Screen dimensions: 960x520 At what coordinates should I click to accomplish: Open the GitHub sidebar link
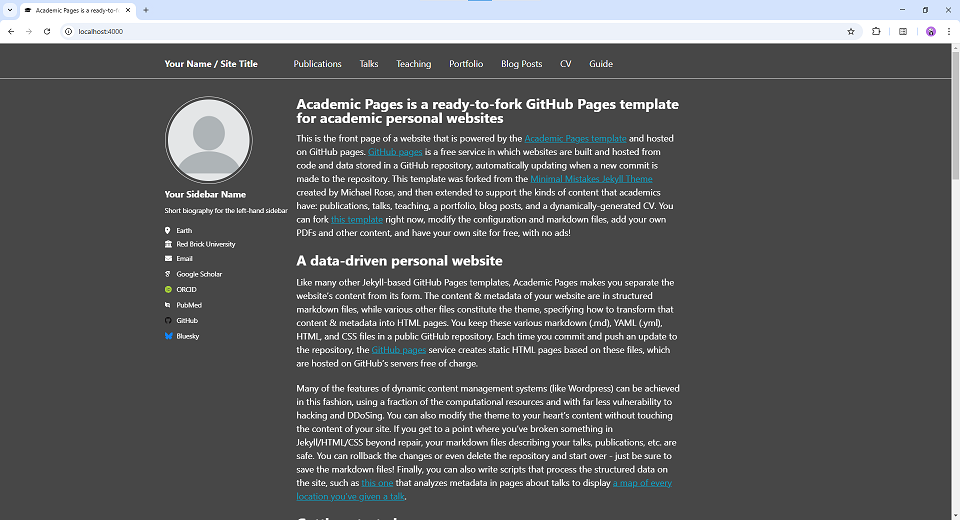coord(187,320)
